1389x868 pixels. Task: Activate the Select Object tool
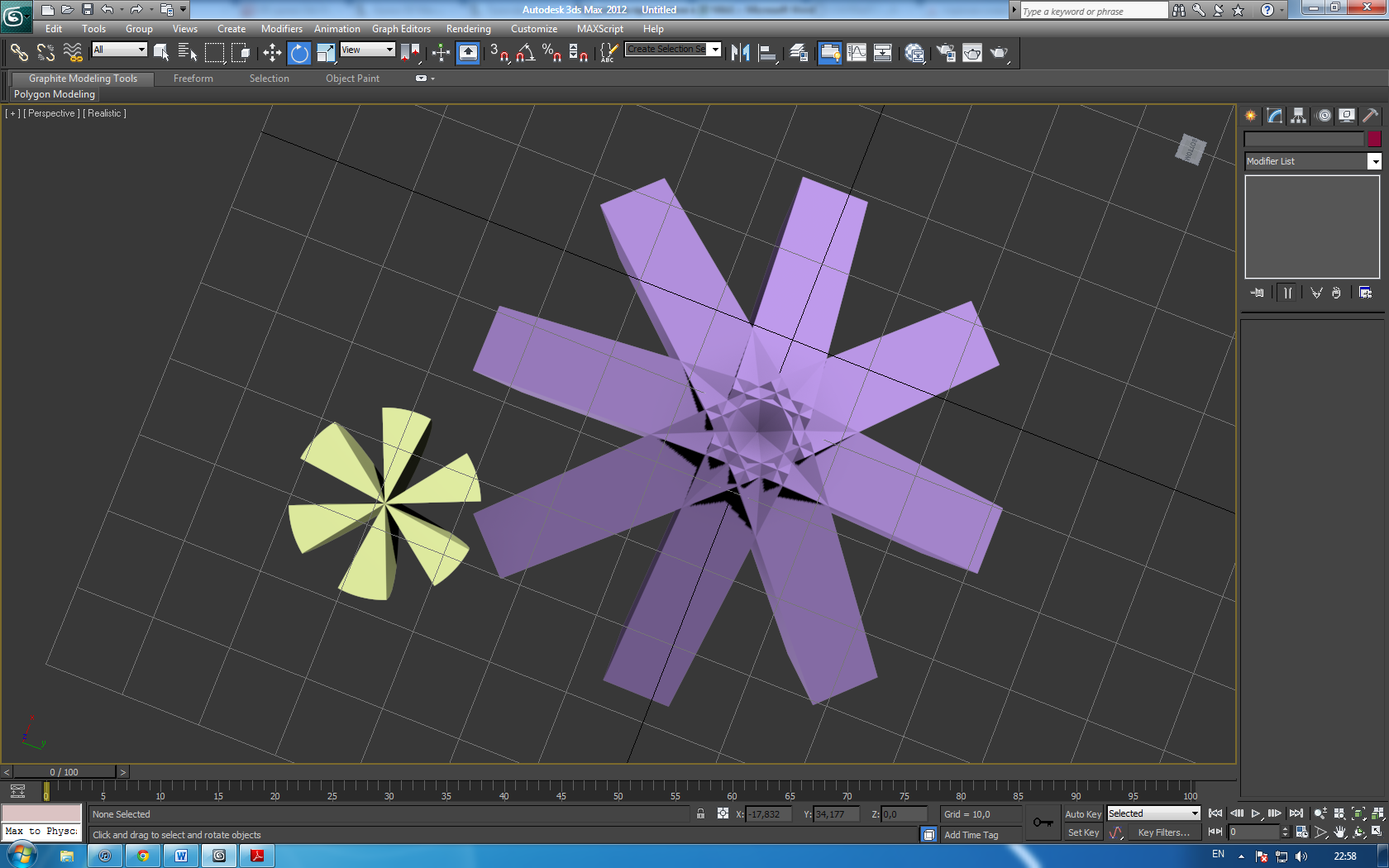[x=161, y=53]
